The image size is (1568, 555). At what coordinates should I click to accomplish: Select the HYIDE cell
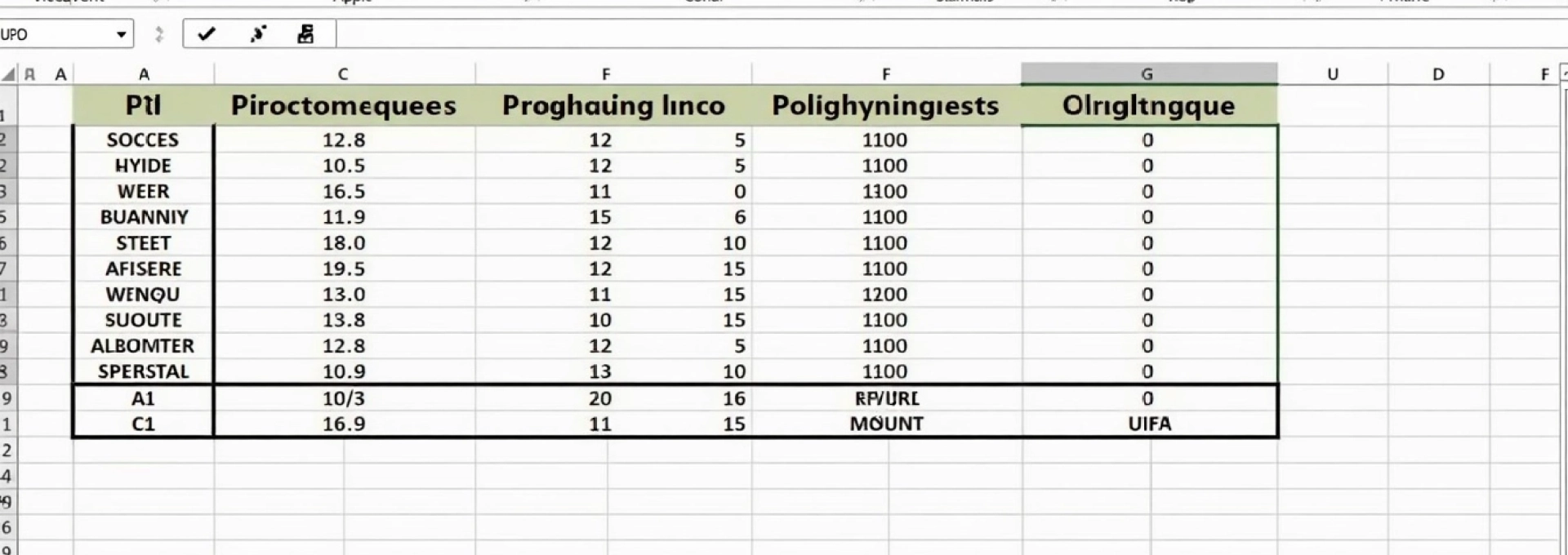coord(144,166)
